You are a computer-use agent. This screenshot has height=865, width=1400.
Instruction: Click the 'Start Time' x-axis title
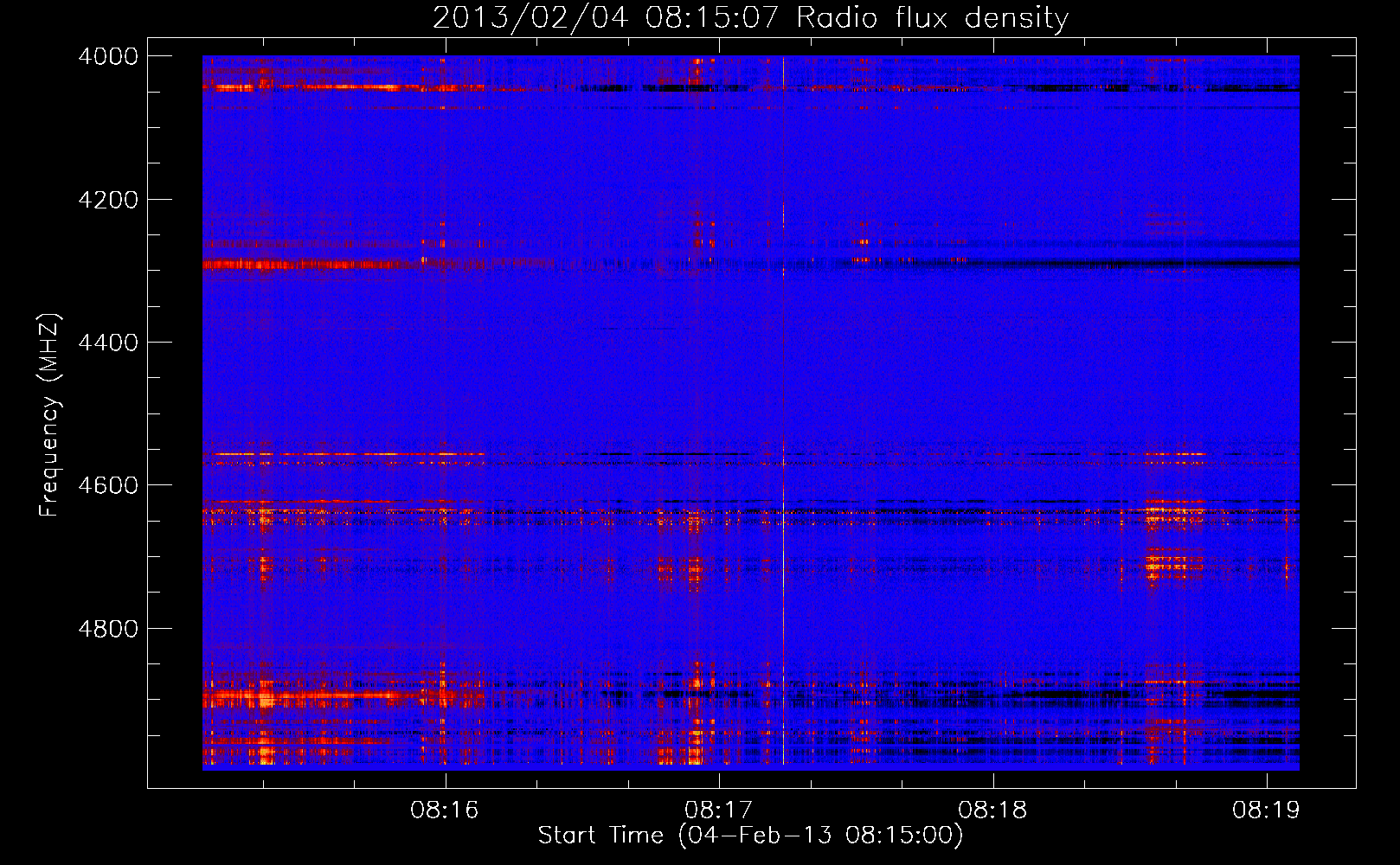(x=600, y=835)
